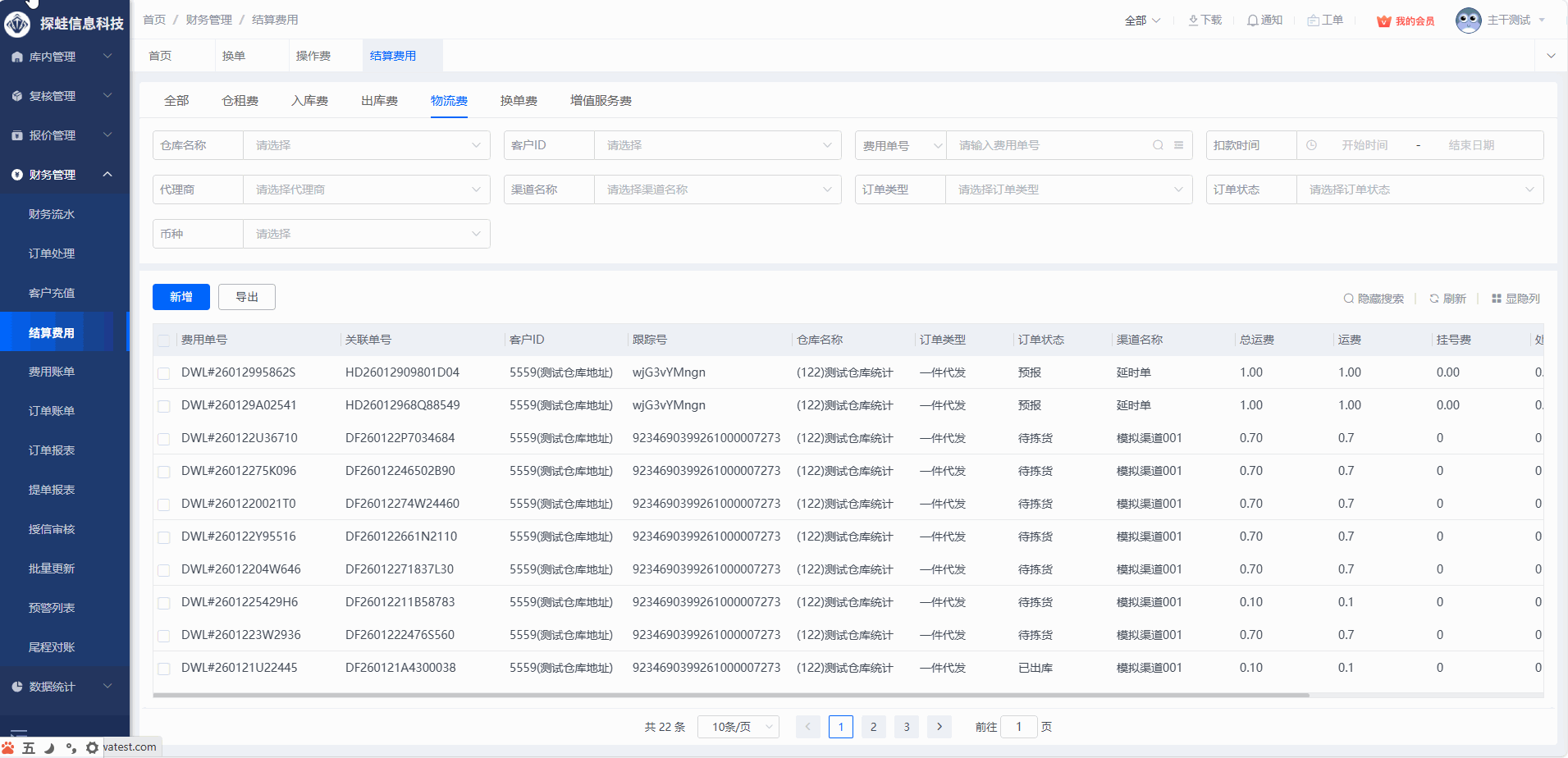Switch to the 仓租费 tab

240,101
